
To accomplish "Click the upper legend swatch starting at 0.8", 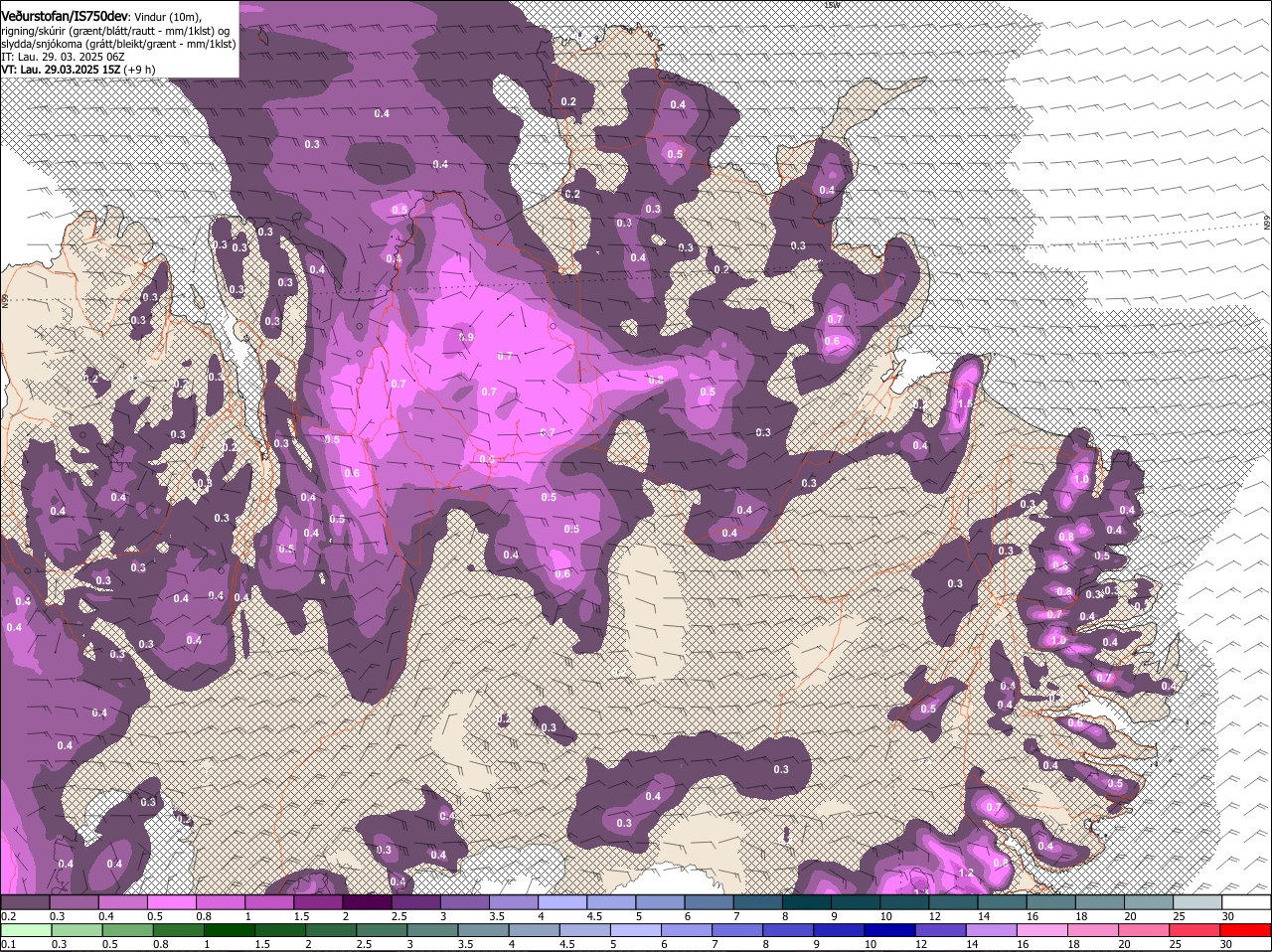I will point(220,902).
